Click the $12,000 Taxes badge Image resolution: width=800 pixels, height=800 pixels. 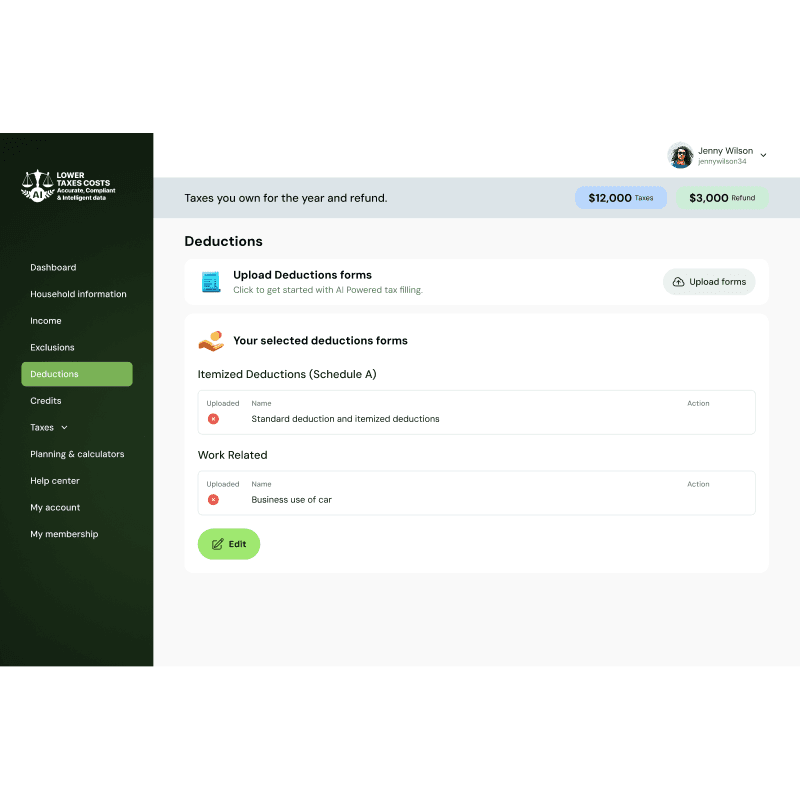click(x=621, y=198)
